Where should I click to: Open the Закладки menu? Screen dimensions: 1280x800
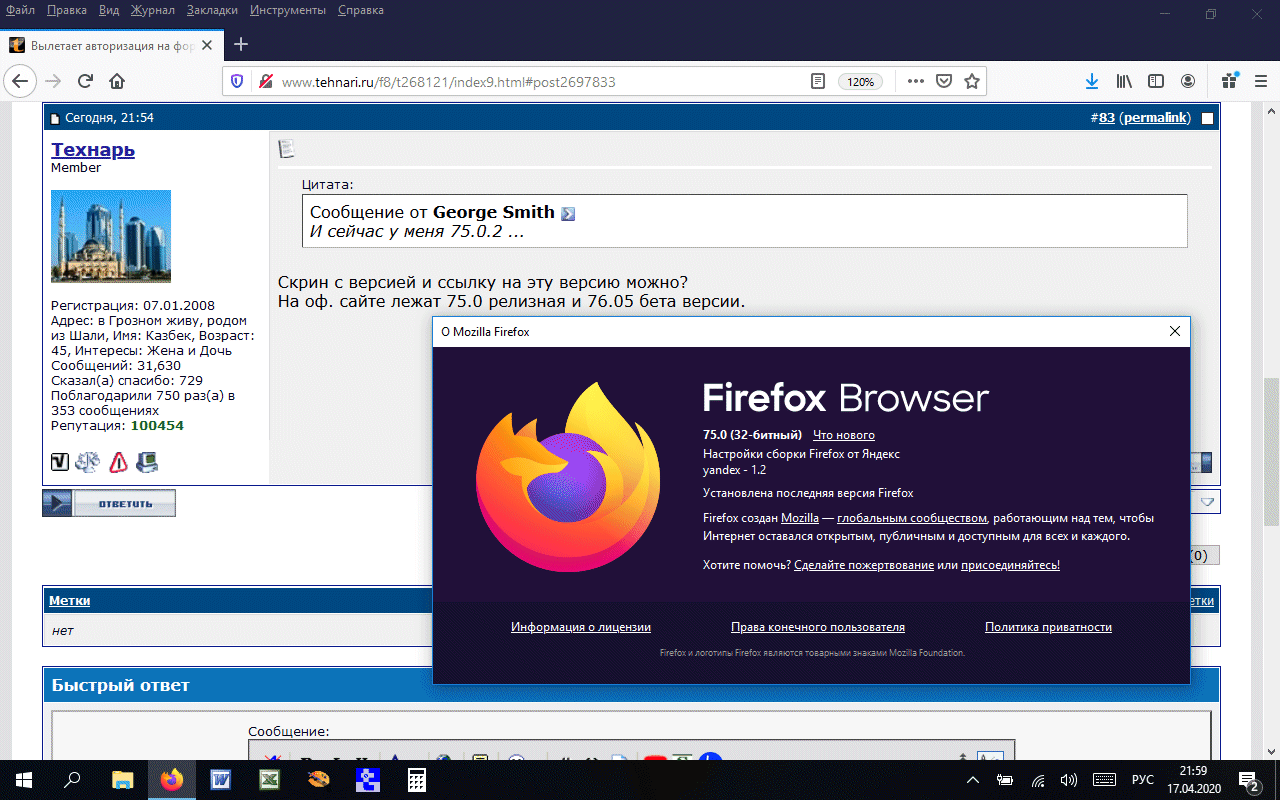(212, 10)
